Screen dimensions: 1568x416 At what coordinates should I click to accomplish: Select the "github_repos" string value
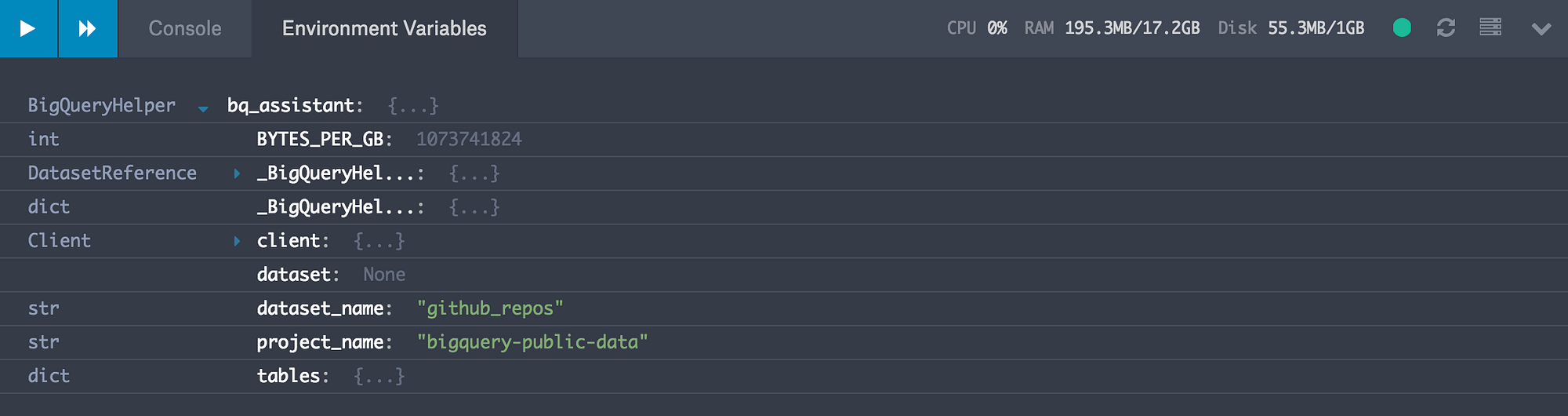pyautogui.click(x=490, y=308)
